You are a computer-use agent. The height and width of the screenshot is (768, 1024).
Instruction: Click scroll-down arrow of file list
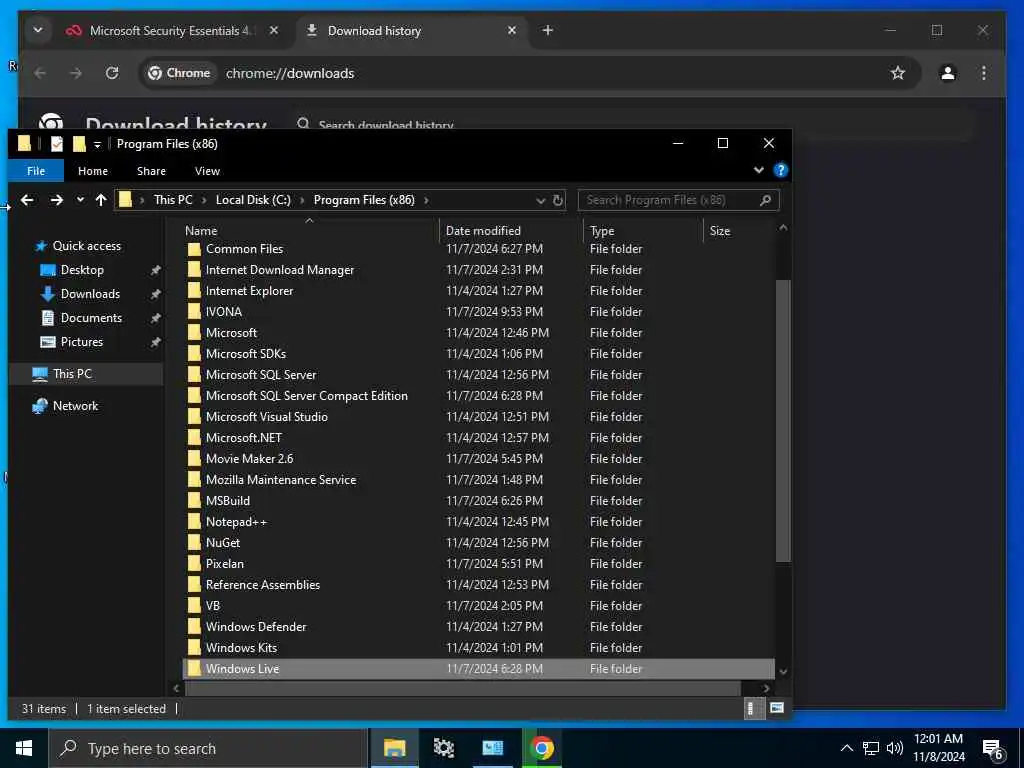click(x=783, y=671)
